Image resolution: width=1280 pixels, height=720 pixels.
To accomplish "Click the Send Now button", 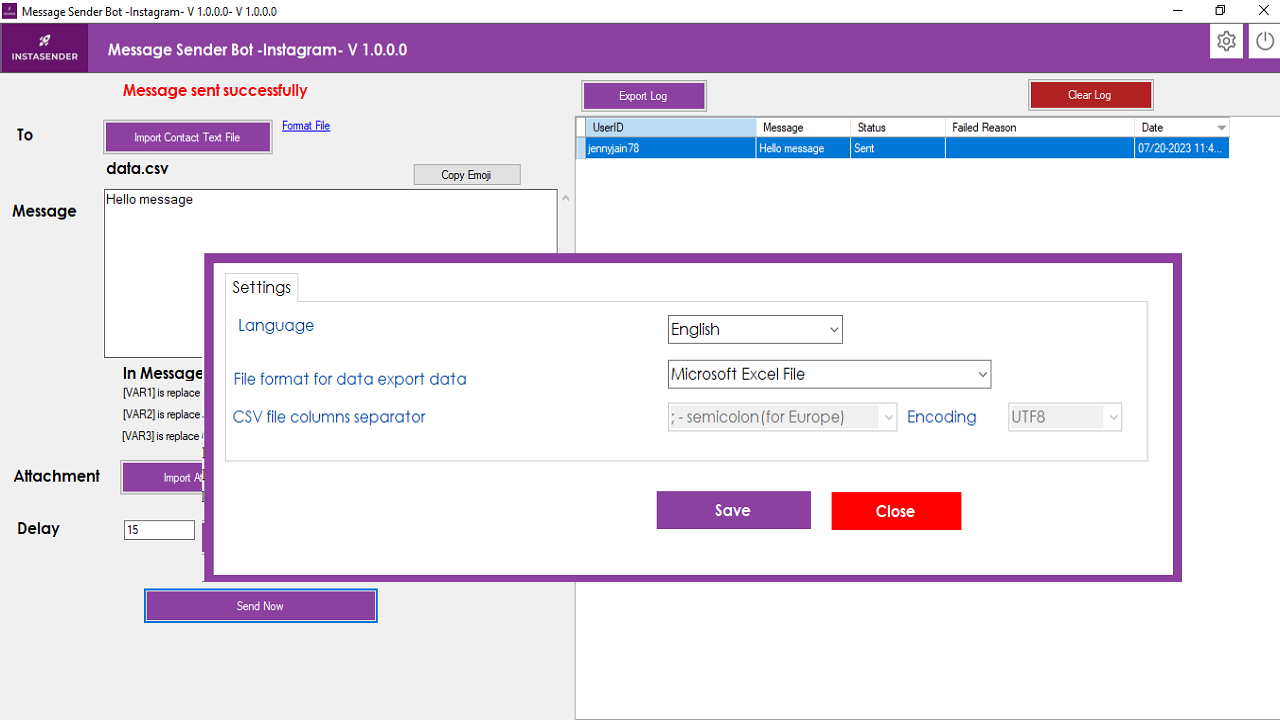I will [260, 606].
